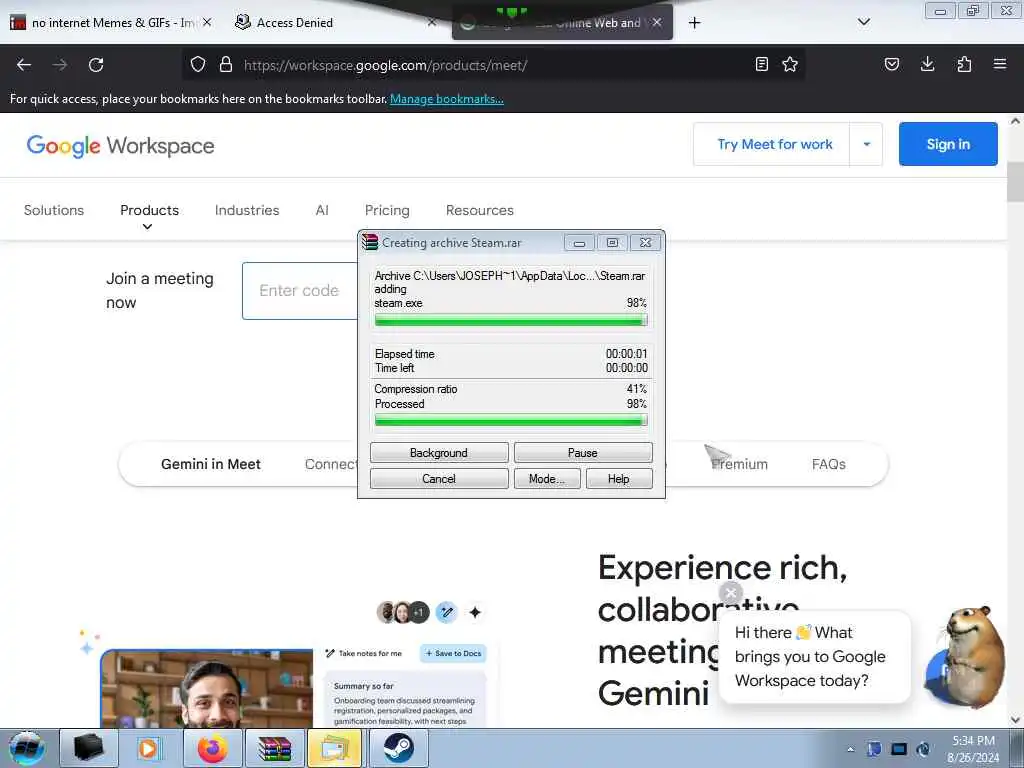Image resolution: width=1024 pixels, height=768 pixels.
Task: Click the '+ Save to Docs' chip
Action: pos(454,653)
